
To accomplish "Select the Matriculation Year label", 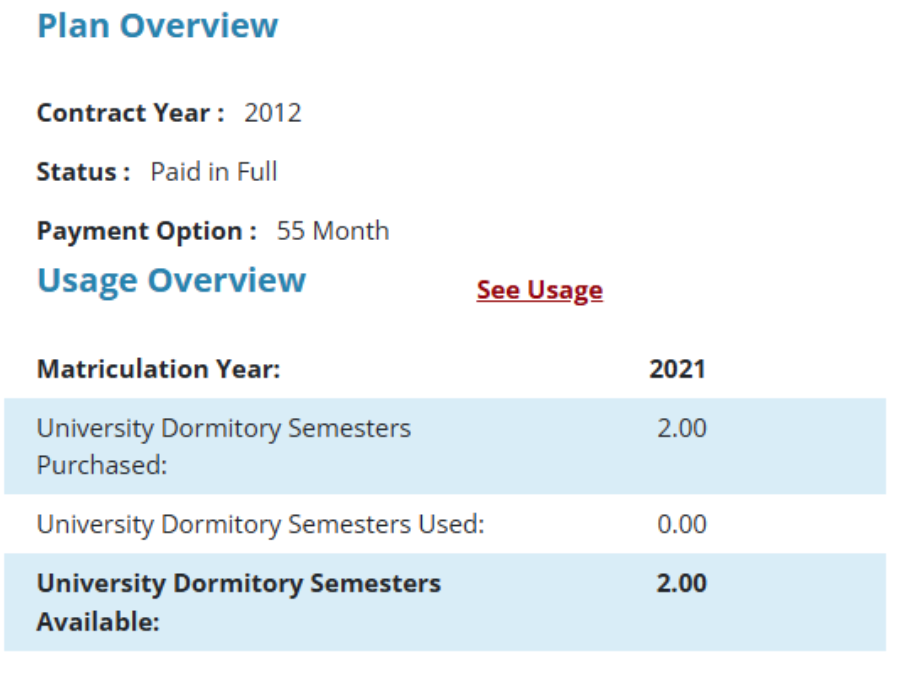I will (x=158, y=369).
